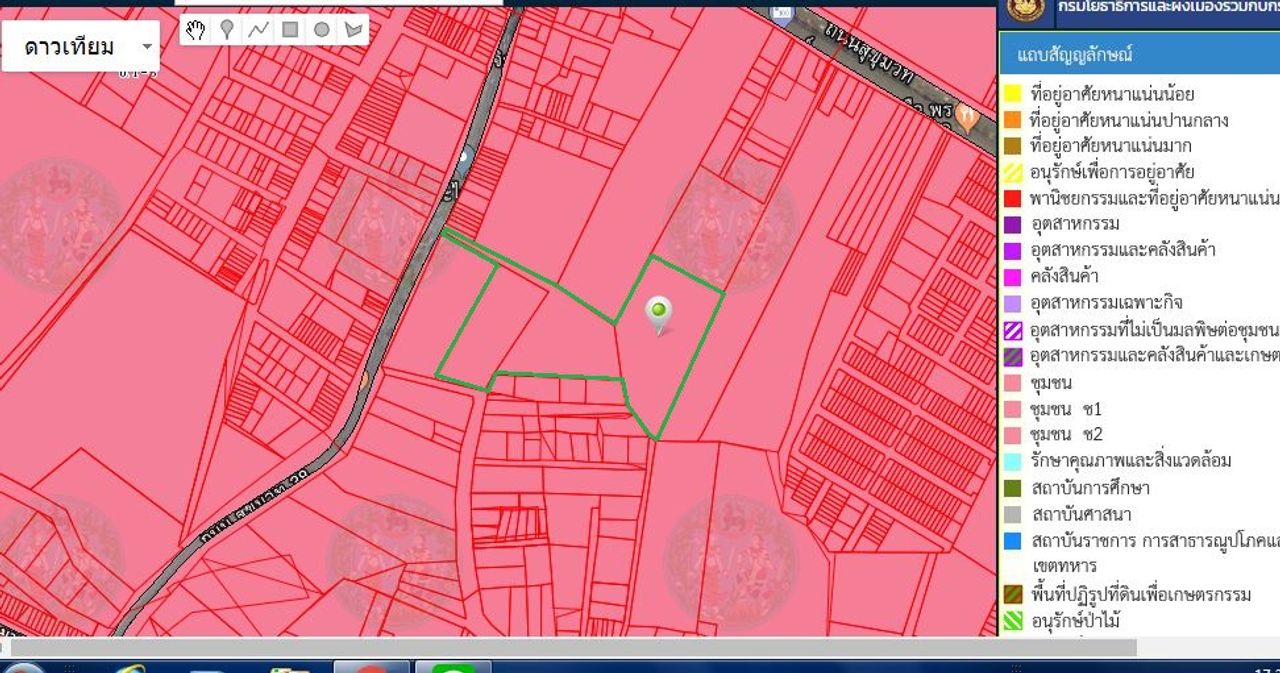
Task: Click the purple อุตสาหกรรม legend swatch
Action: 1013,224
